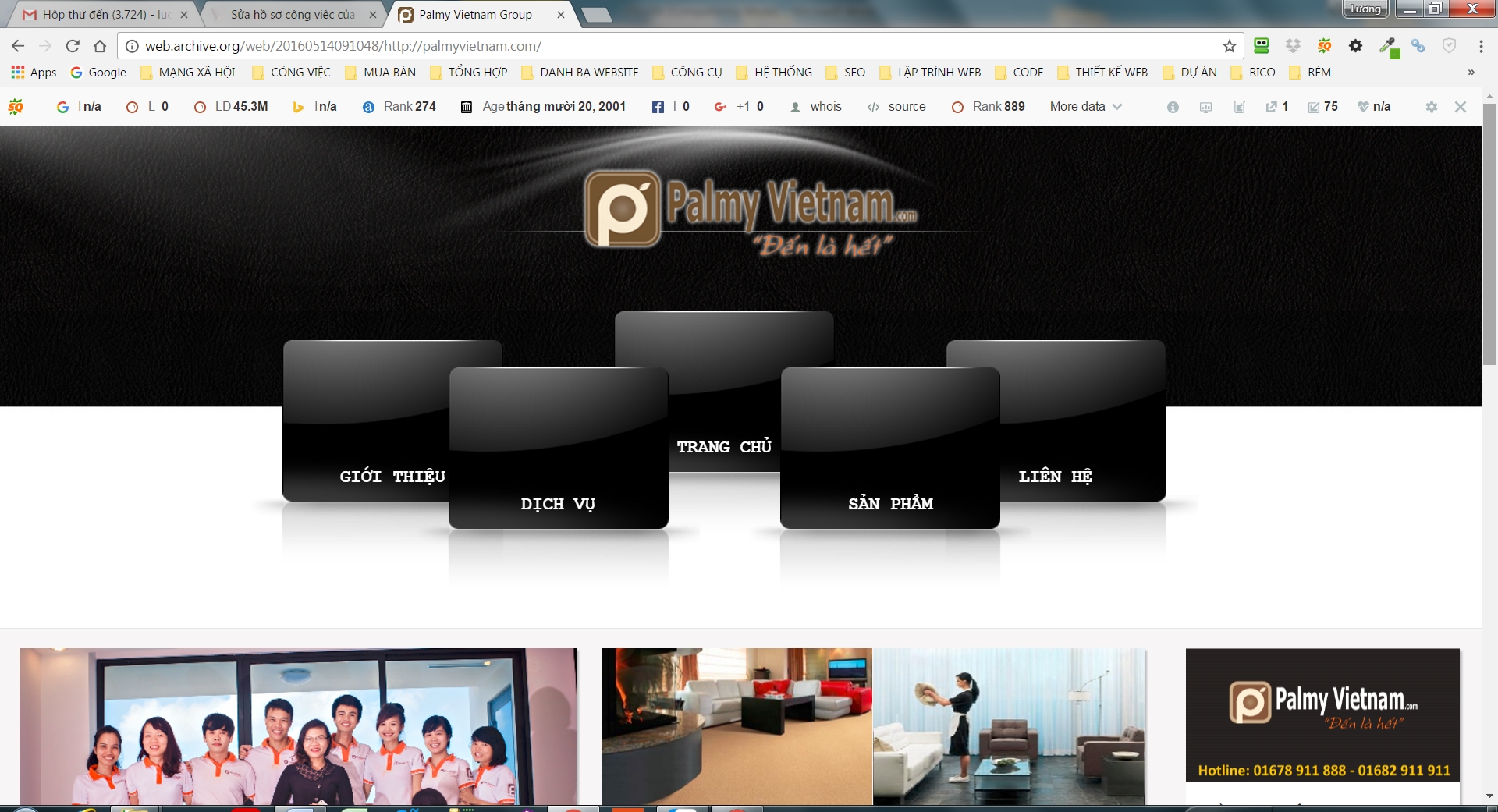Viewport: 1498px width, 812px height.
Task: Open the DANH BẠ WEBSITE bookmark folder
Action: (580, 73)
